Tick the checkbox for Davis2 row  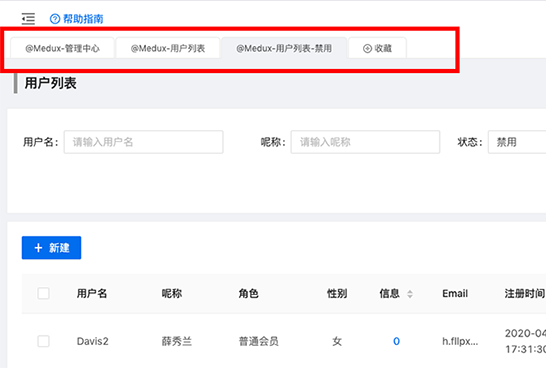click(x=44, y=341)
